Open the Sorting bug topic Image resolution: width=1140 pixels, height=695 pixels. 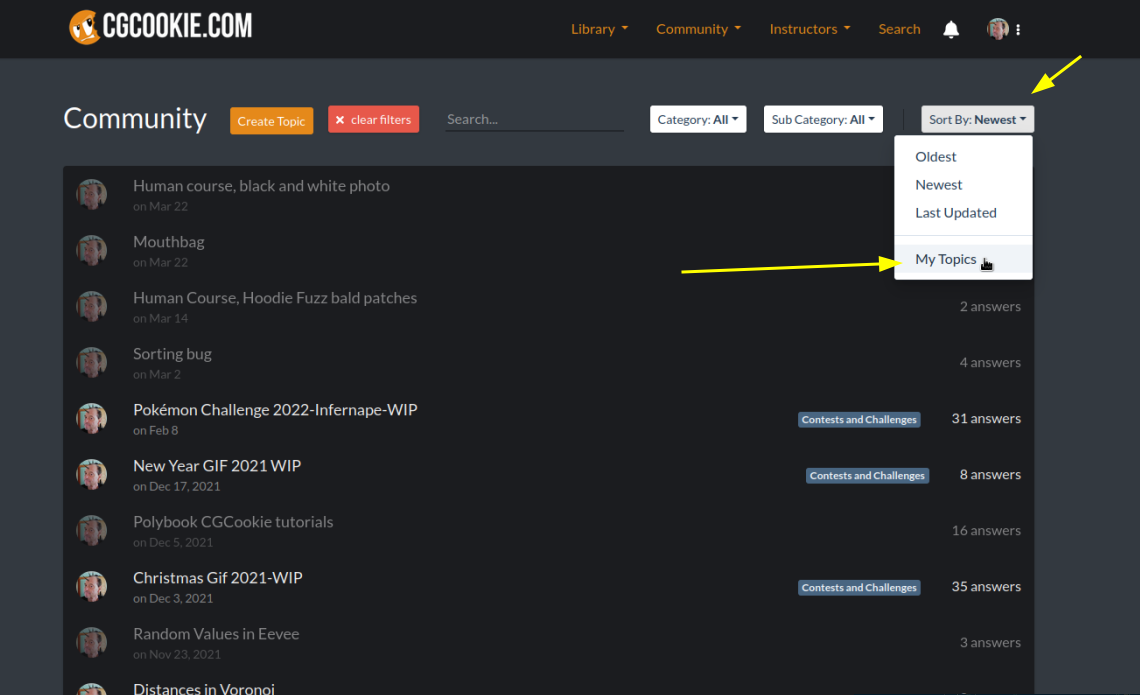coord(172,353)
